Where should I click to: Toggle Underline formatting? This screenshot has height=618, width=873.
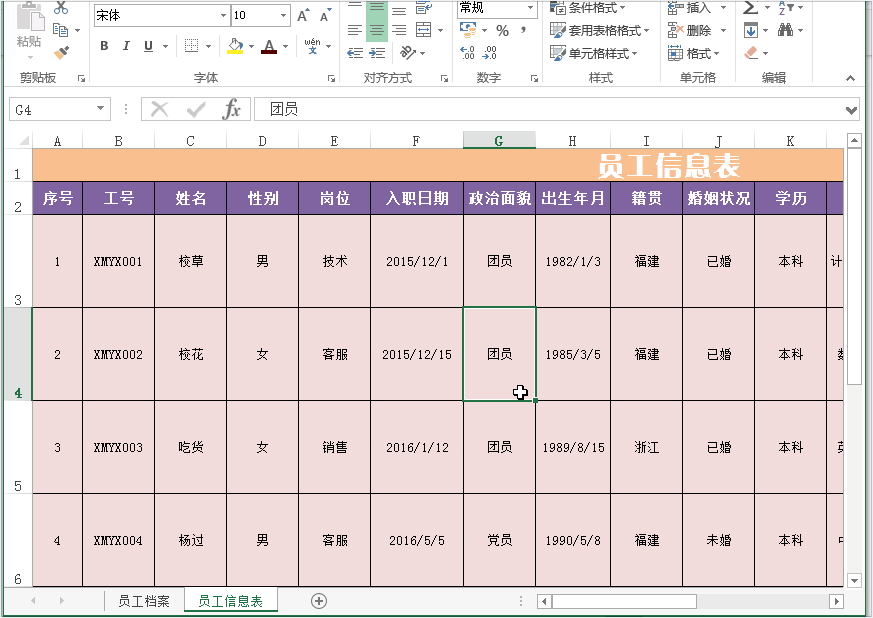(148, 46)
